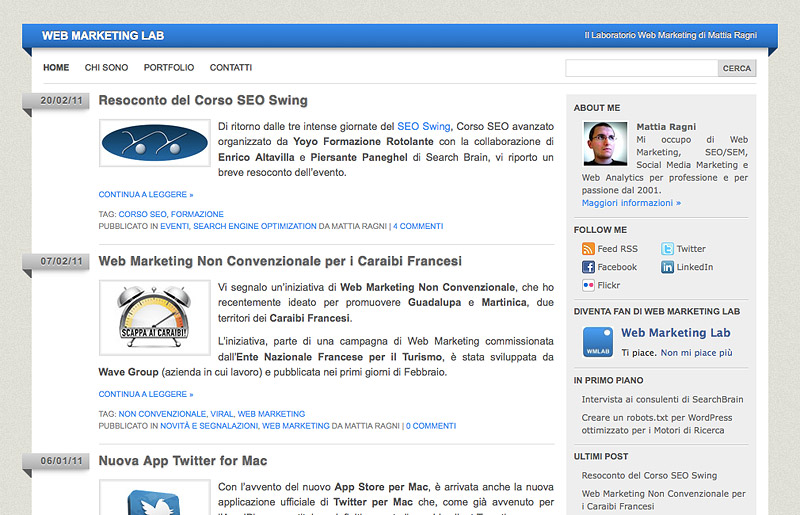This screenshot has width=800, height=515.
Task: Open the post Nuova App Twitter for Mac
Action: pos(183,461)
